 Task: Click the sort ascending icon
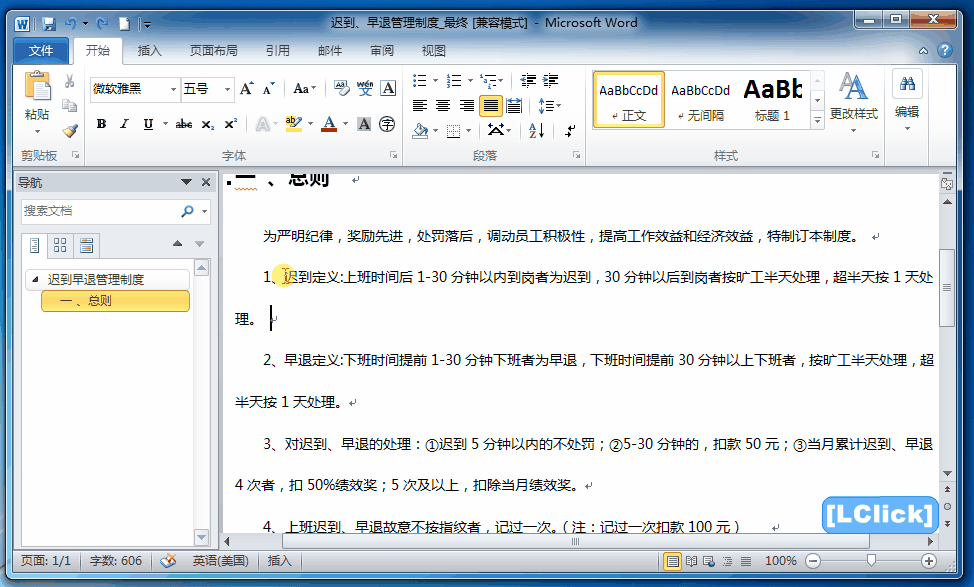click(536, 133)
